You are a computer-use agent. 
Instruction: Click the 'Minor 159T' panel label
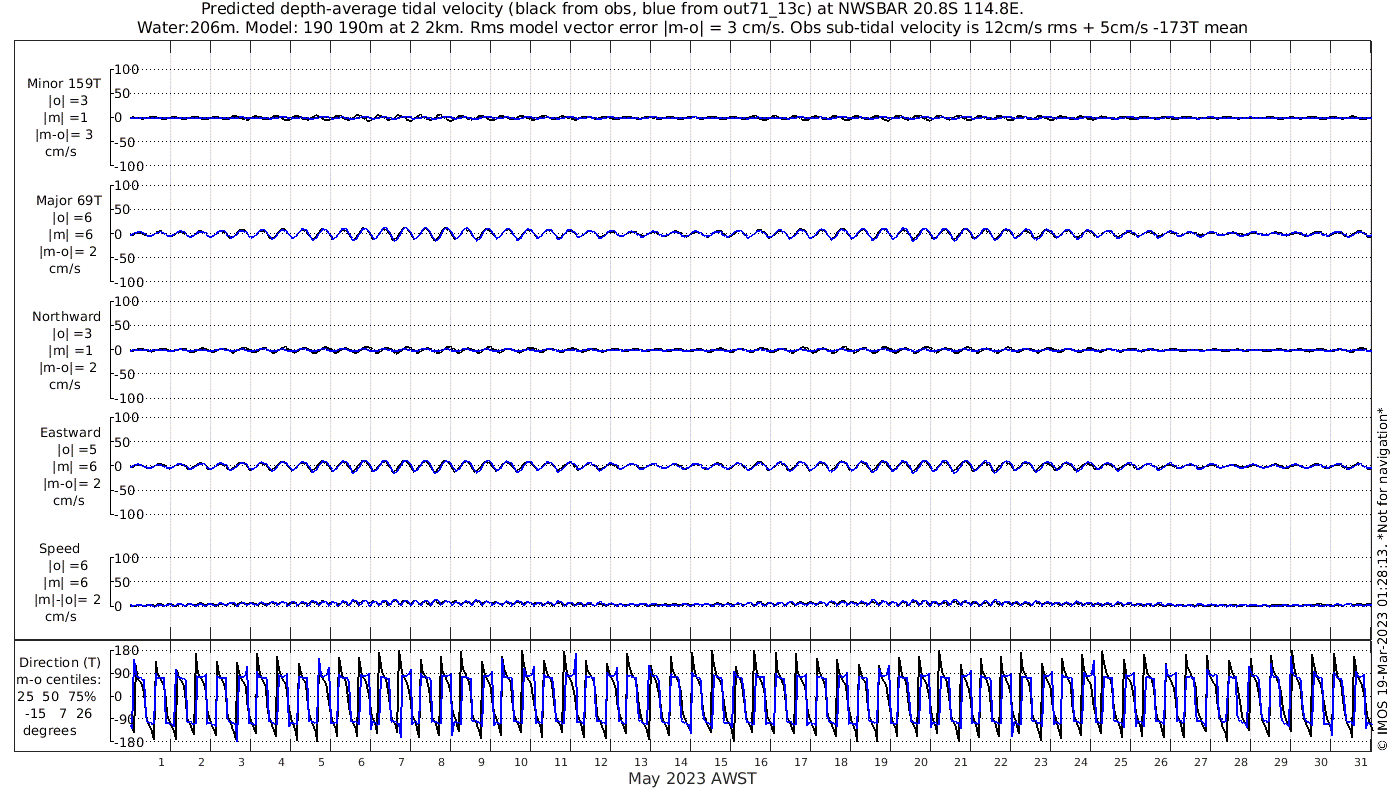64,84
